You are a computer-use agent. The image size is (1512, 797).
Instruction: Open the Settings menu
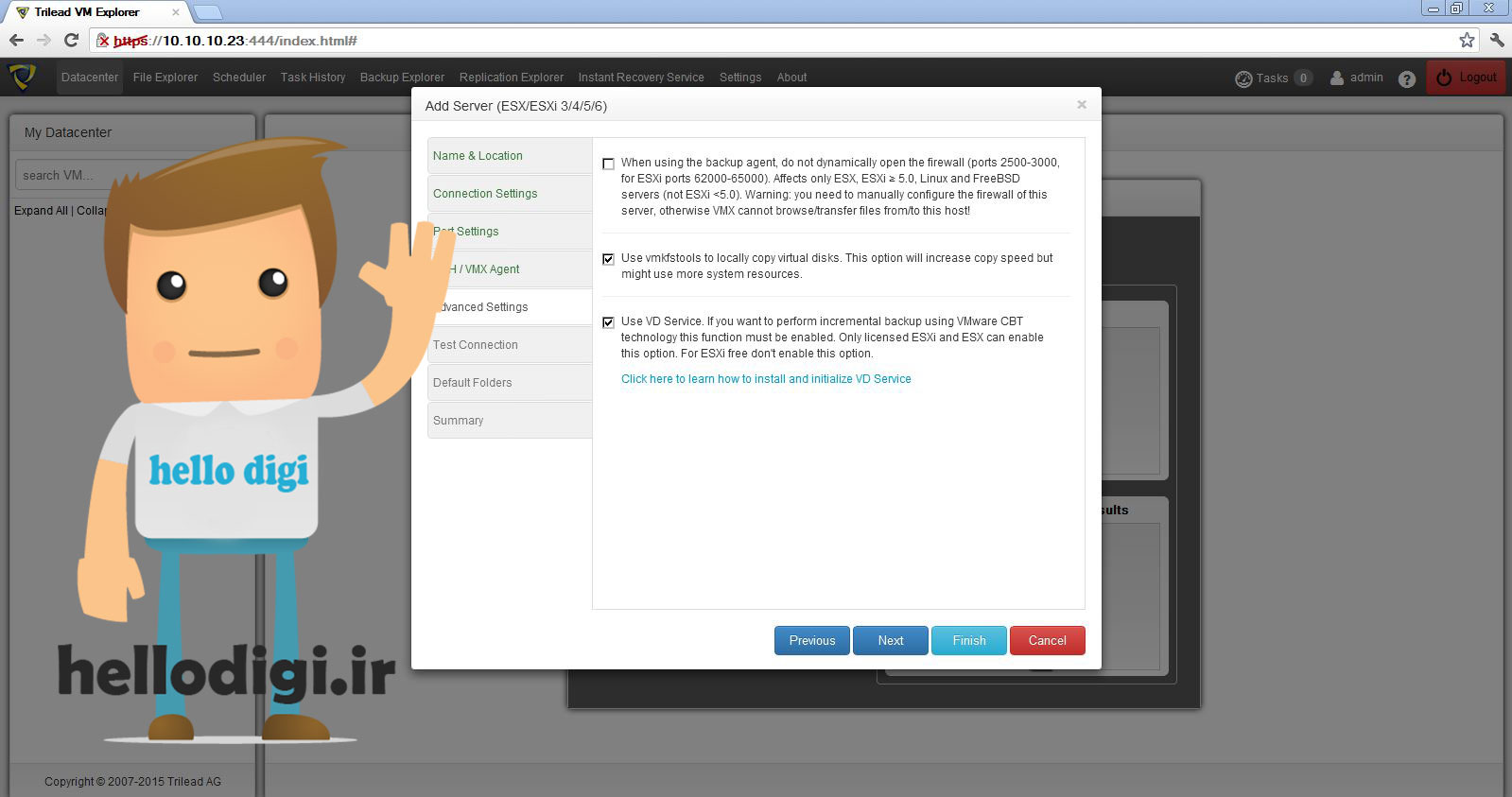740,78
